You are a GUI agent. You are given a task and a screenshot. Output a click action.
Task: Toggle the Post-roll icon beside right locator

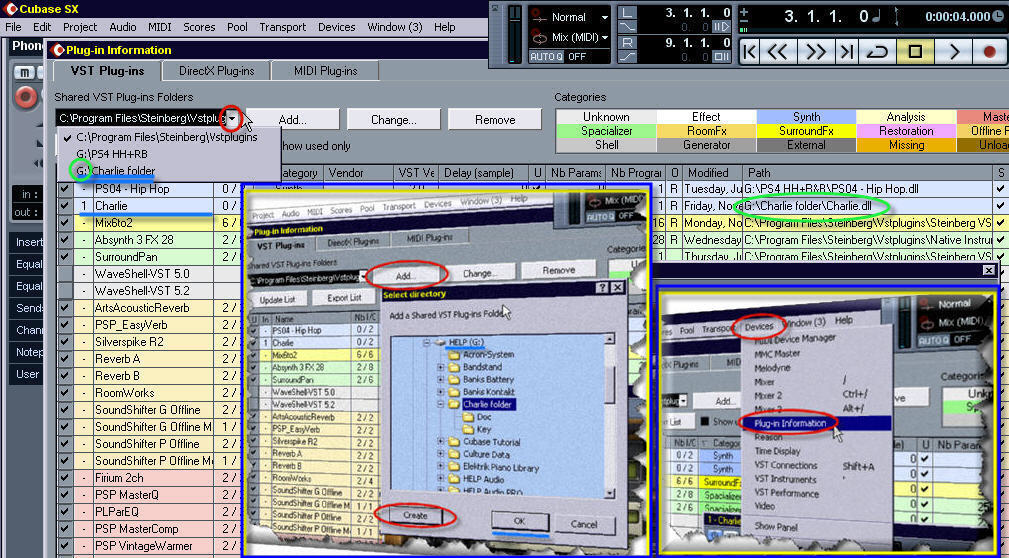click(722, 57)
